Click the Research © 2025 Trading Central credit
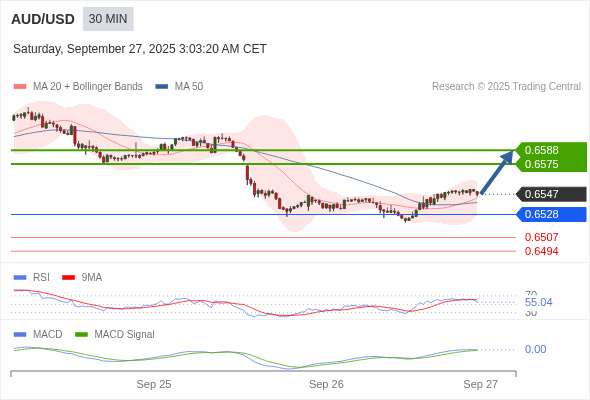The image size is (590, 400). (x=506, y=87)
